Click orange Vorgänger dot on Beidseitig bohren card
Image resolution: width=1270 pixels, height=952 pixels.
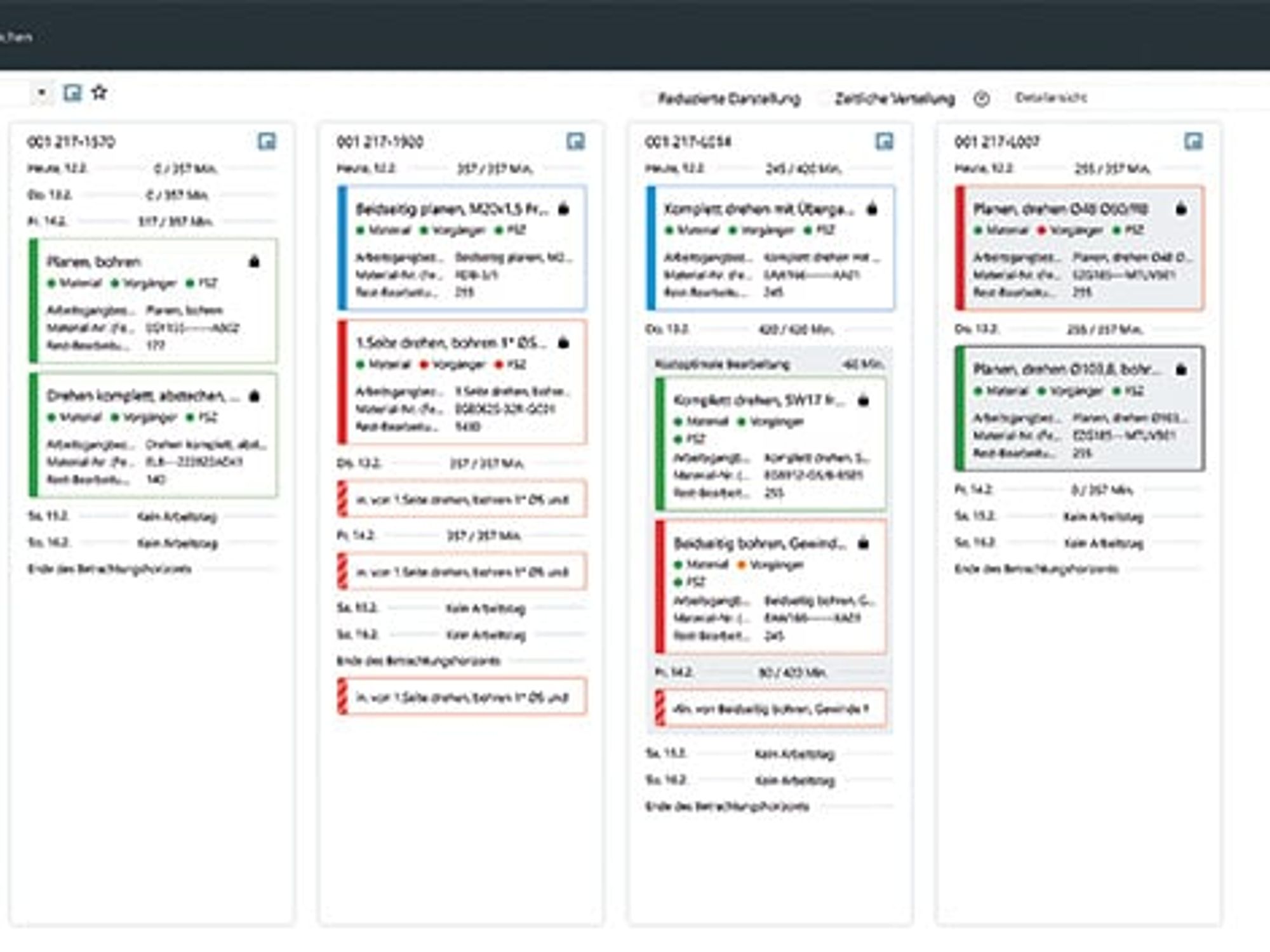pyautogui.click(x=741, y=564)
